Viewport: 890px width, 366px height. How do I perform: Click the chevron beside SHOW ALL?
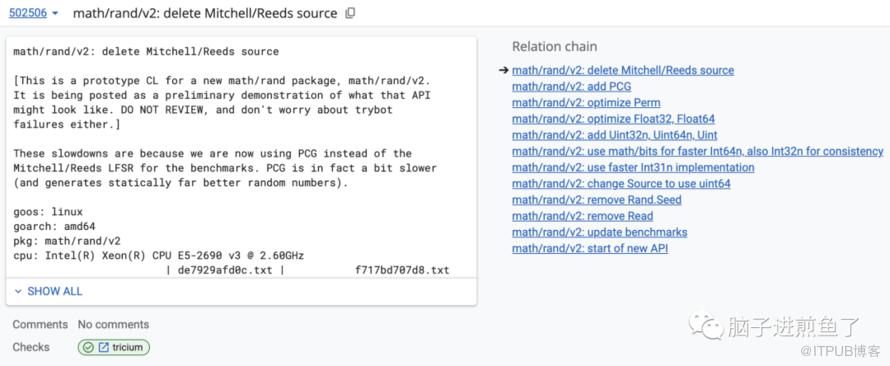(18, 291)
